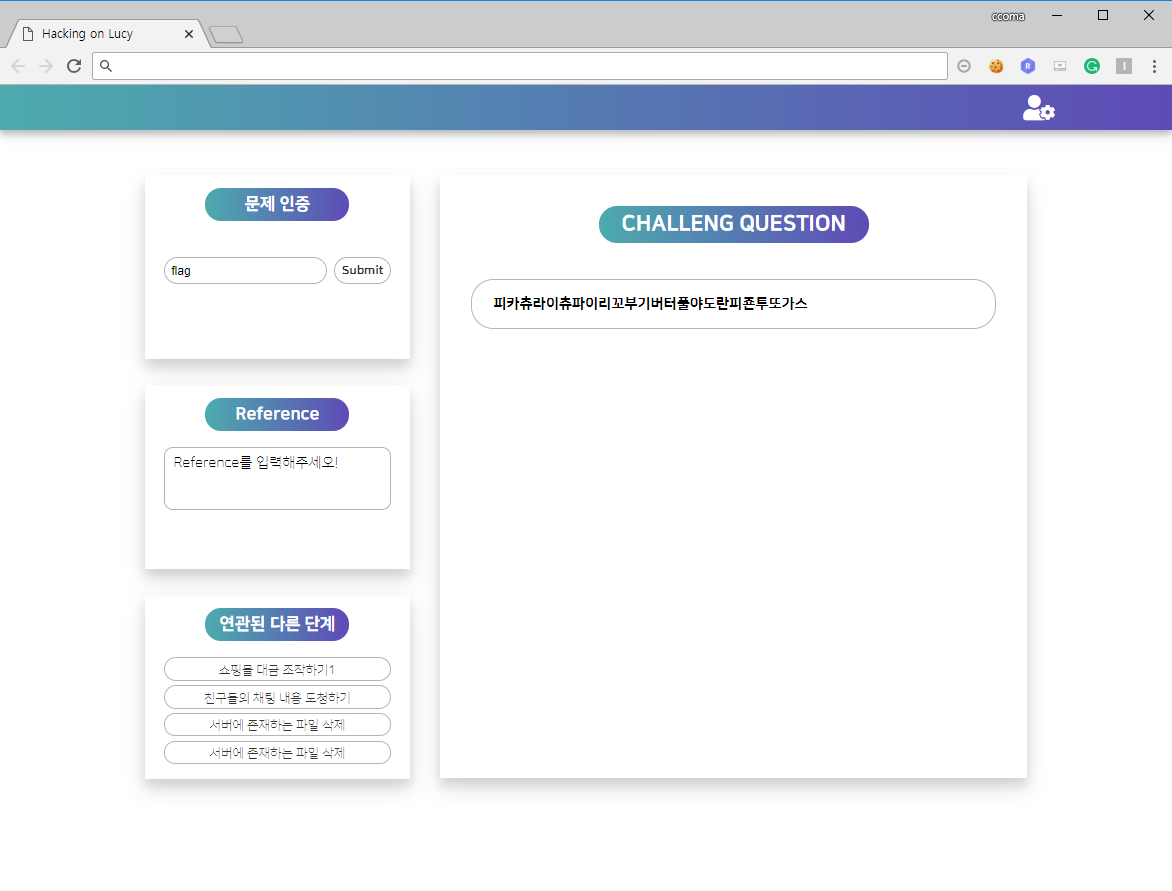Open the Chrome three-dot menu

1155,66
